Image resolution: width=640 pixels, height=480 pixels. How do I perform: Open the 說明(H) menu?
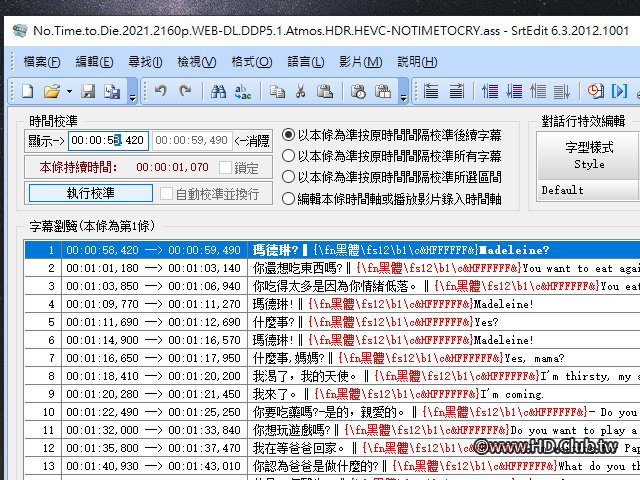(417, 62)
